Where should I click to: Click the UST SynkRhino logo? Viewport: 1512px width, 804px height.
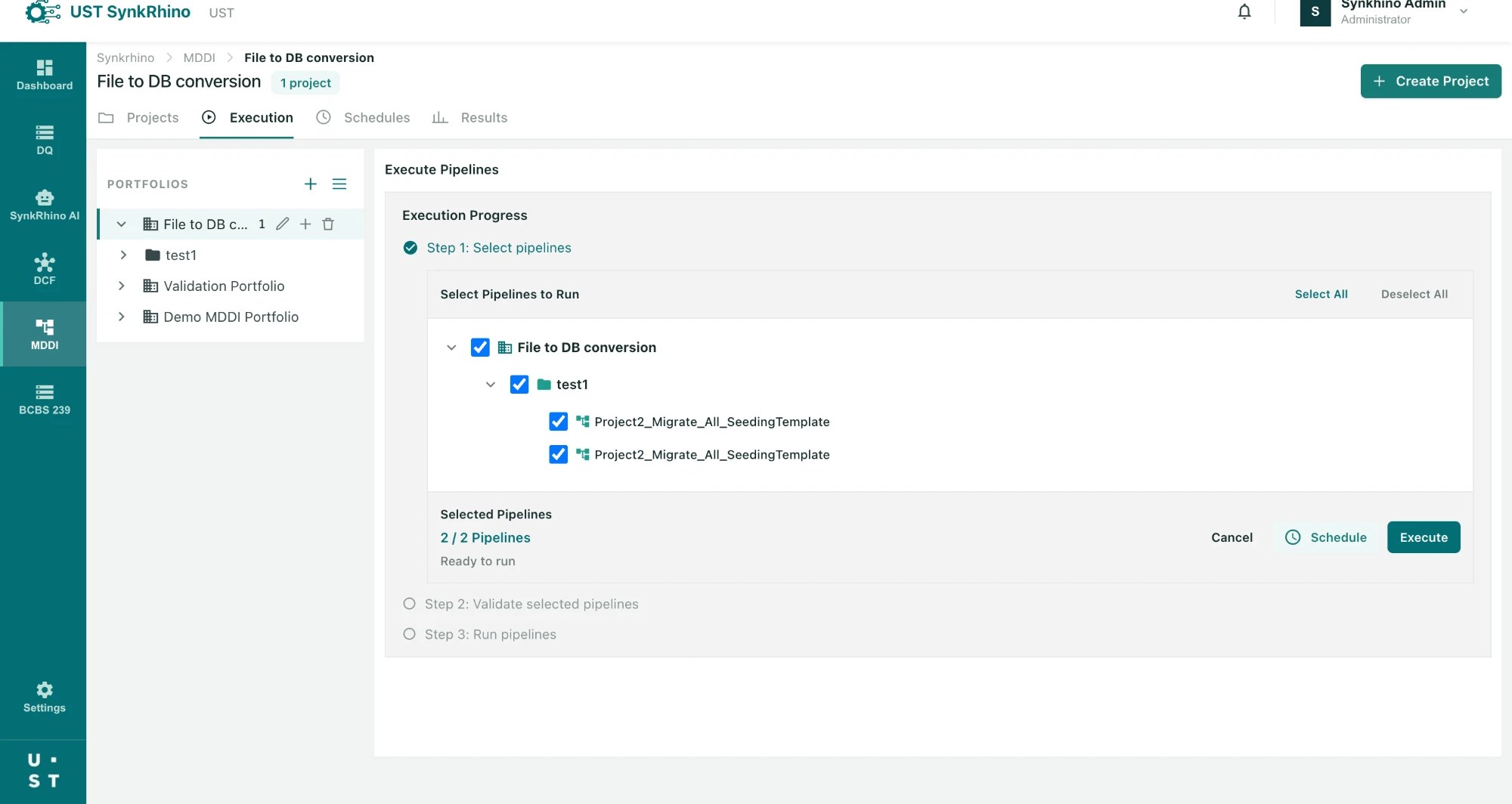click(x=108, y=12)
